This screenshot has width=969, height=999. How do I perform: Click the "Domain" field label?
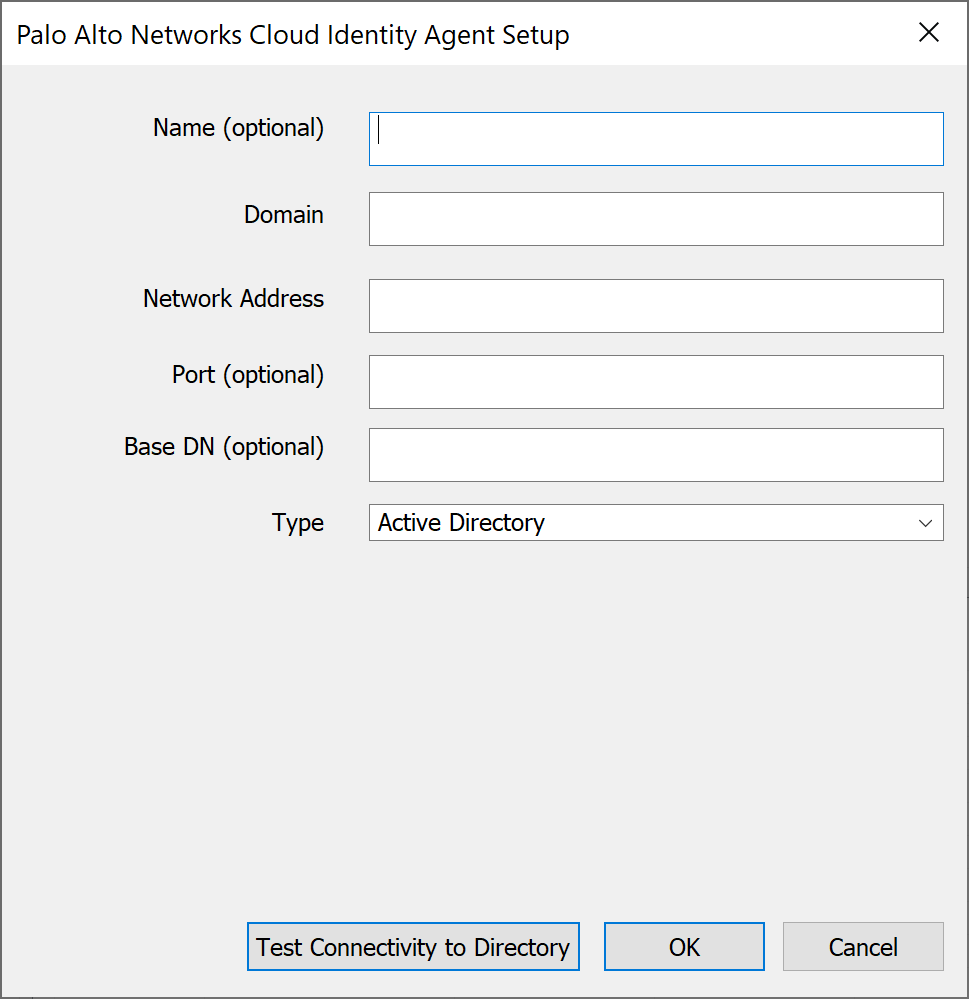[x=284, y=215]
